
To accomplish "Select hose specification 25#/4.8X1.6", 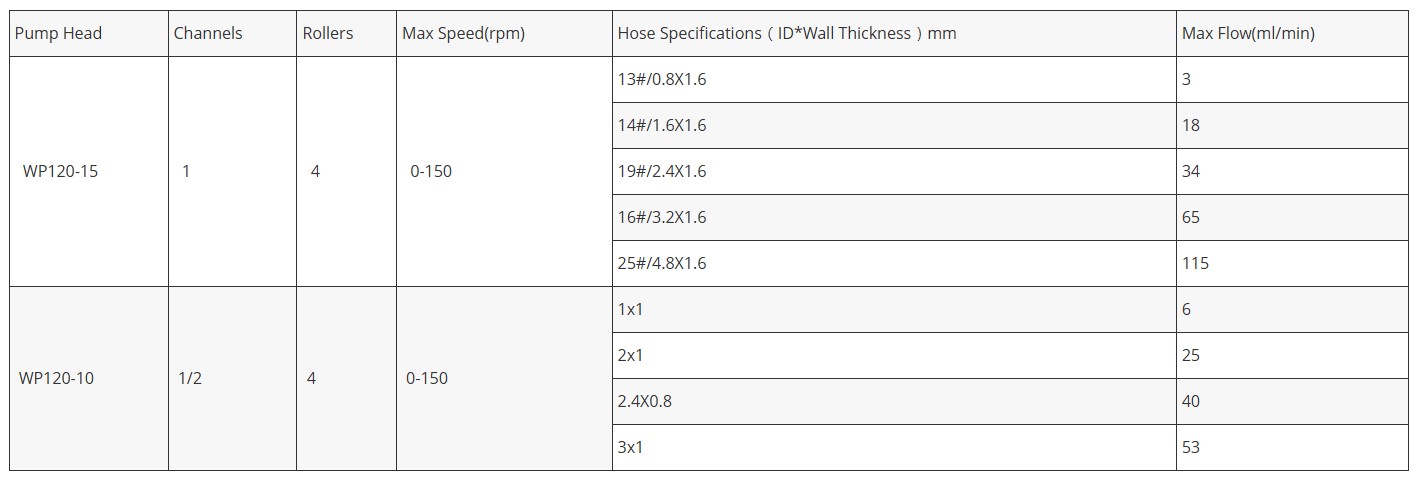I will pyautogui.click(x=662, y=263).
